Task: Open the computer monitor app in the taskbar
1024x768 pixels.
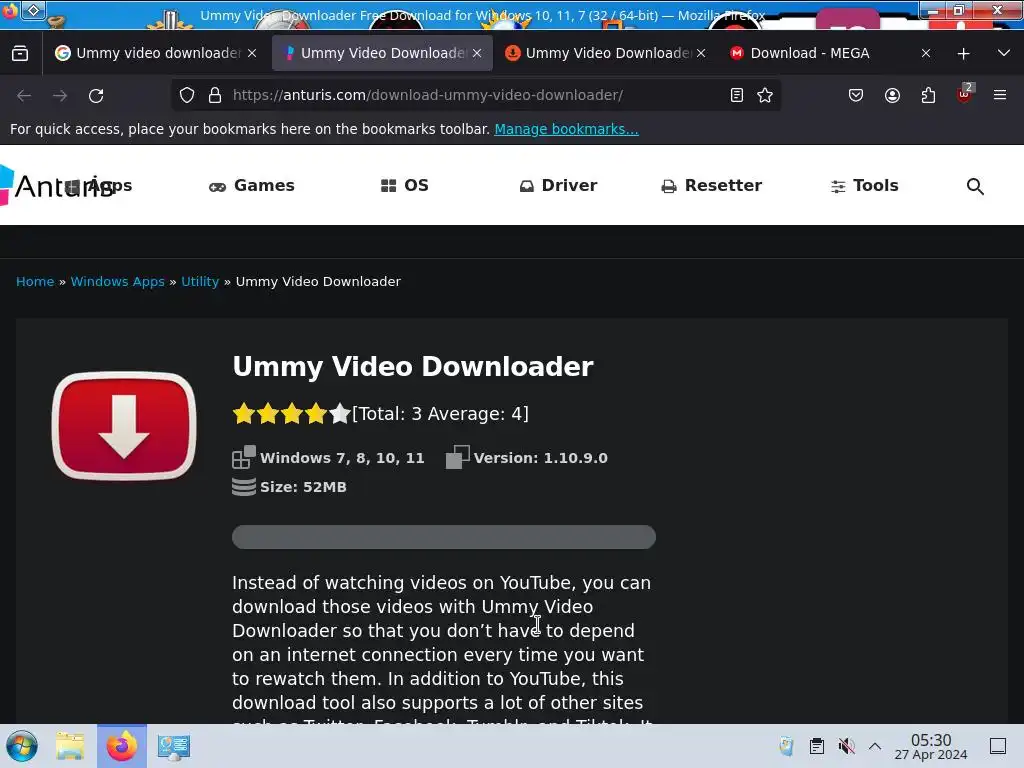Action: tap(174, 746)
